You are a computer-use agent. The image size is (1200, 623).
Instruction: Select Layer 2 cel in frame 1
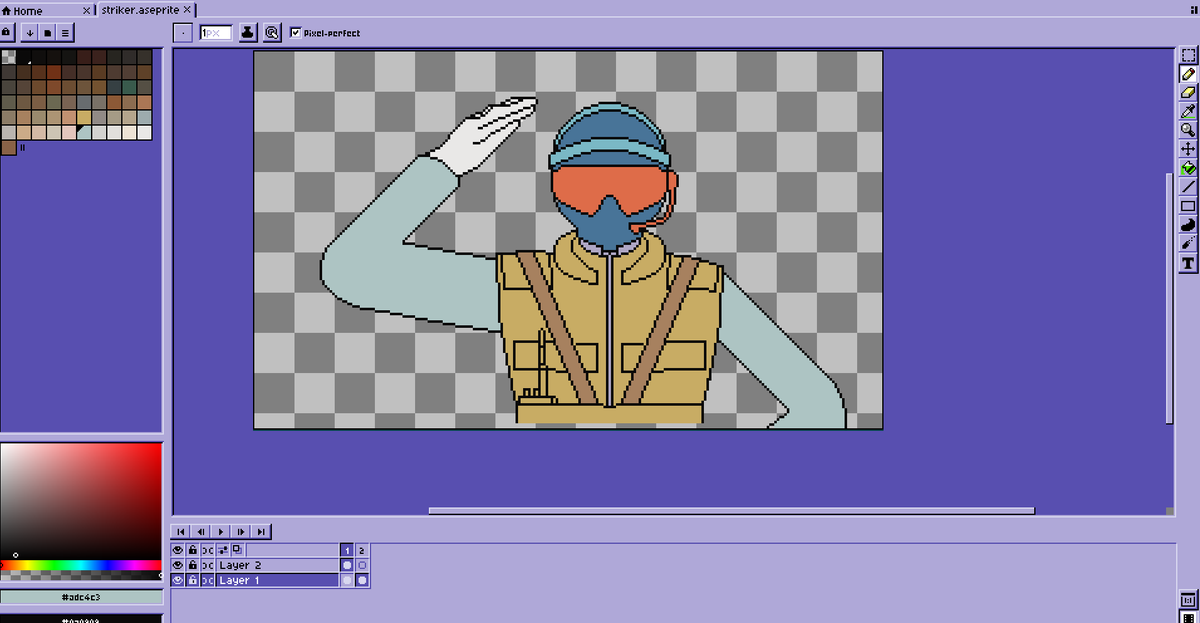tap(347, 565)
